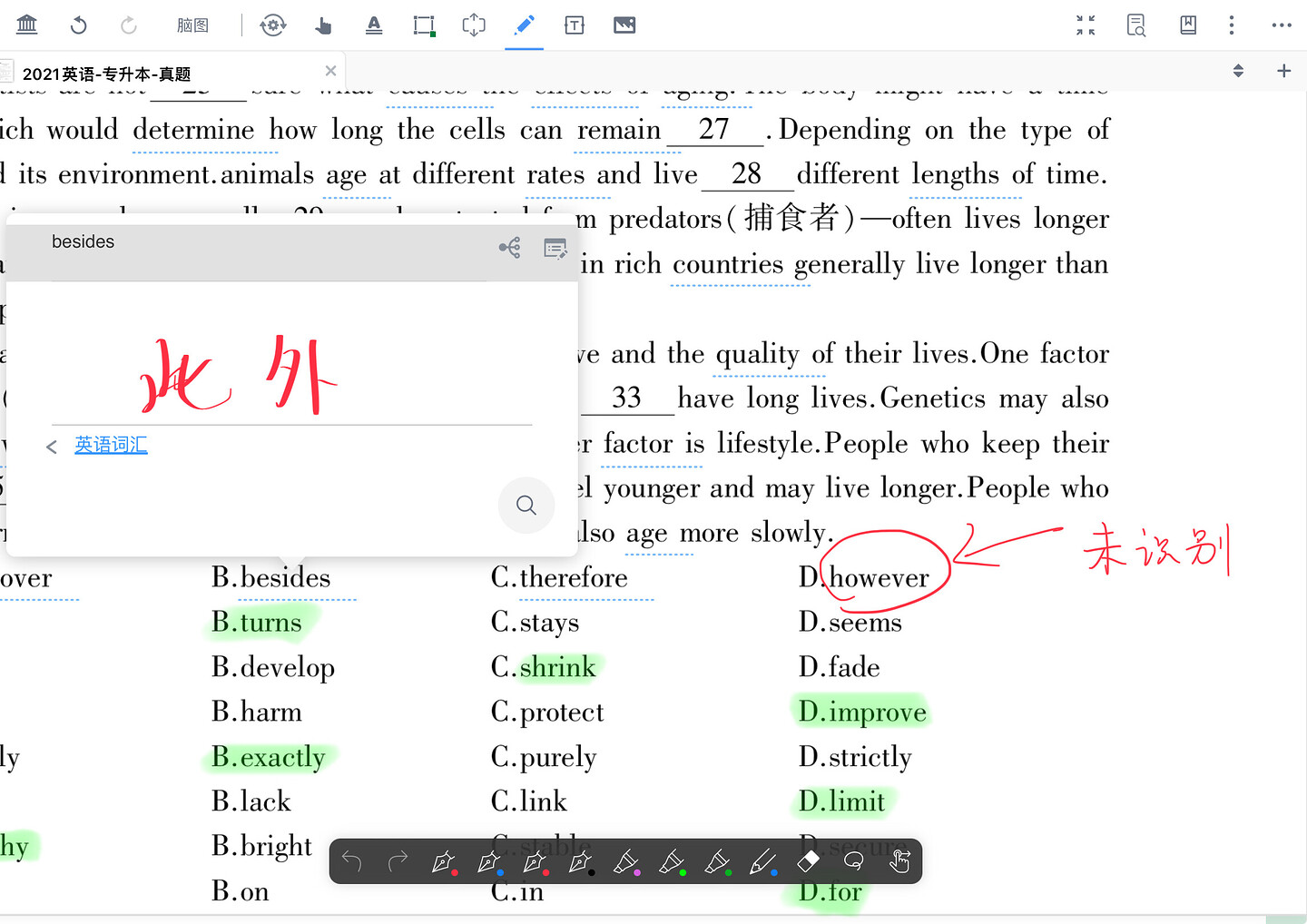The width and height of the screenshot is (1307, 924).
Task: Click the back chevron beside 英语词汇
Action: click(52, 447)
